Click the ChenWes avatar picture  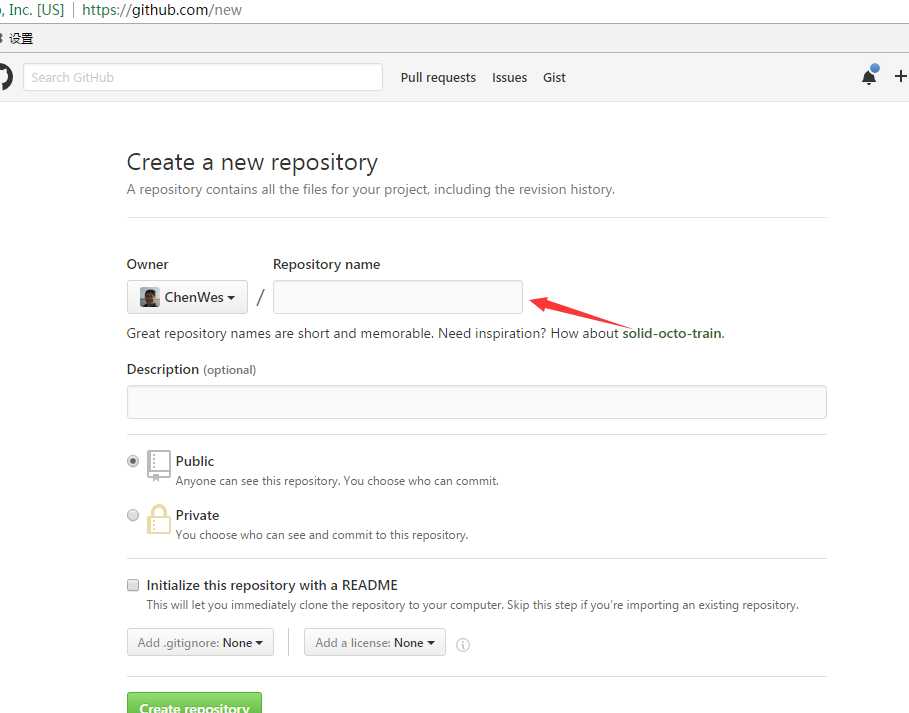pos(150,297)
